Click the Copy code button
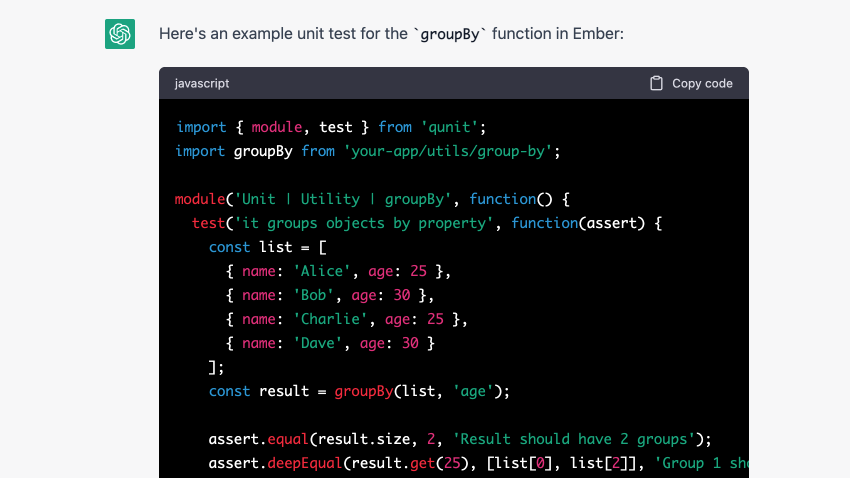 [691, 83]
